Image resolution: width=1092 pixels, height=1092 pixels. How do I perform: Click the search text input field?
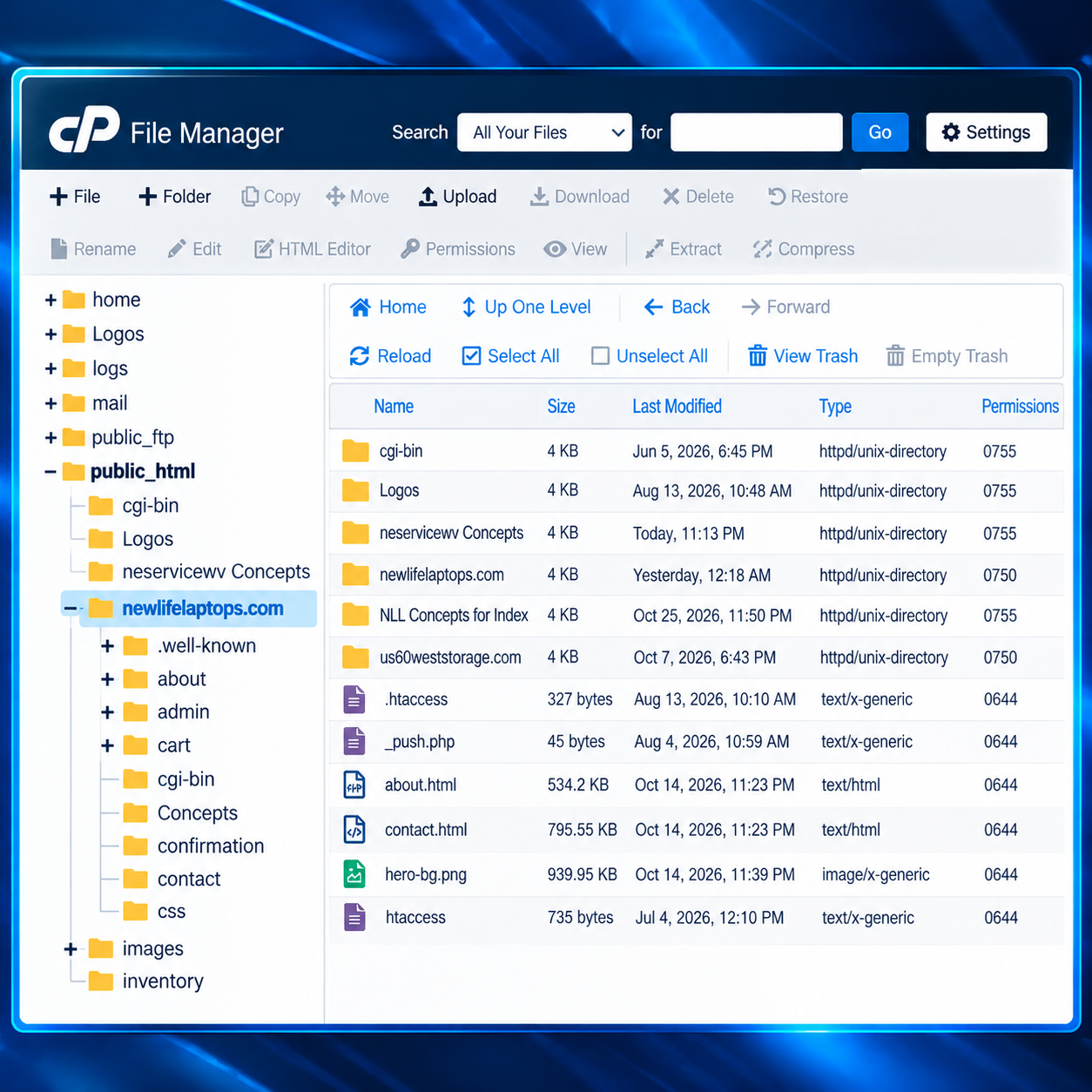756,132
